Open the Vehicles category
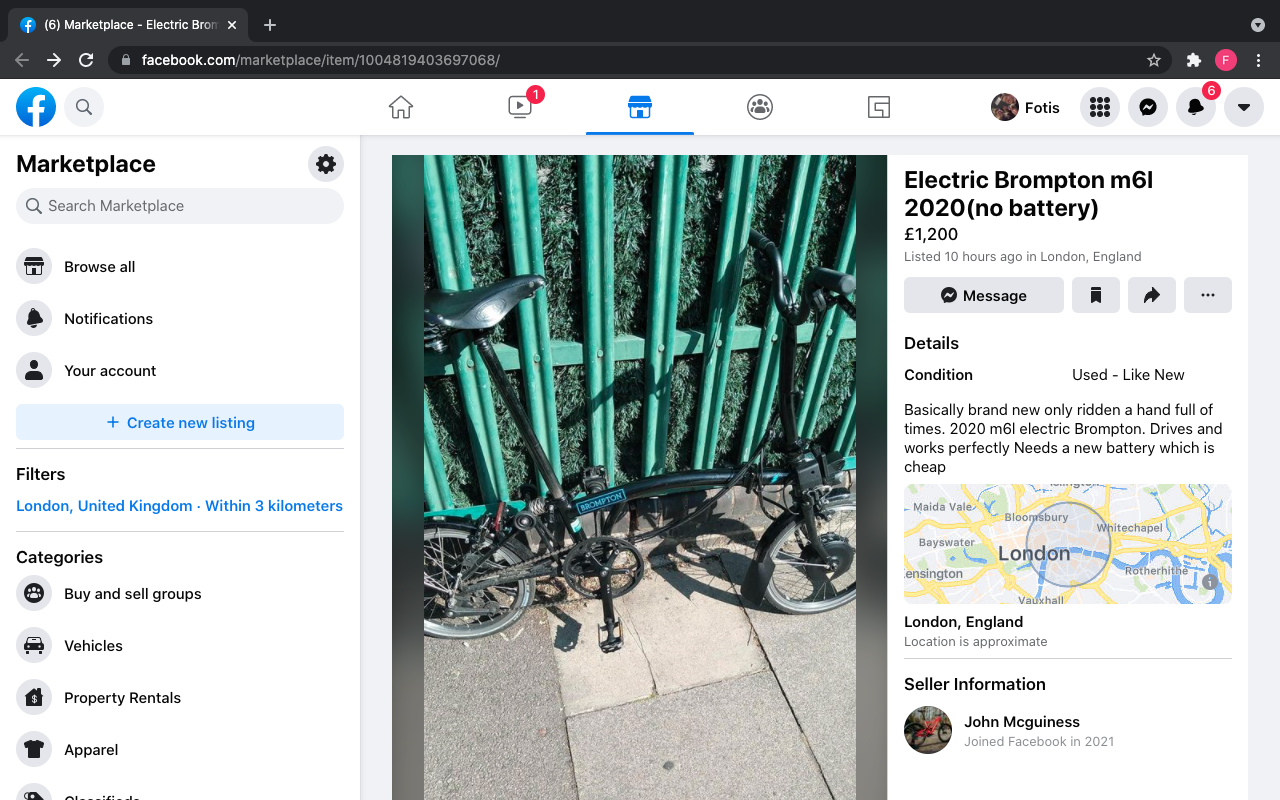This screenshot has height=800, width=1280. click(x=180, y=646)
